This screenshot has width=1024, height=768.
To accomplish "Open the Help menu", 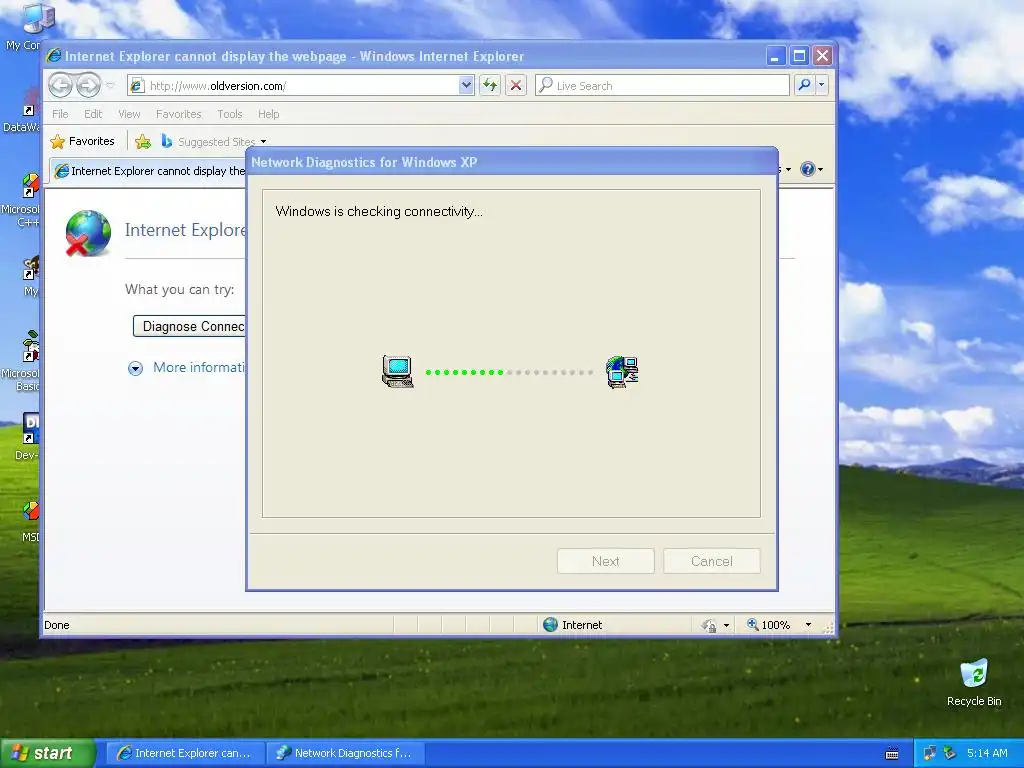I will 268,114.
